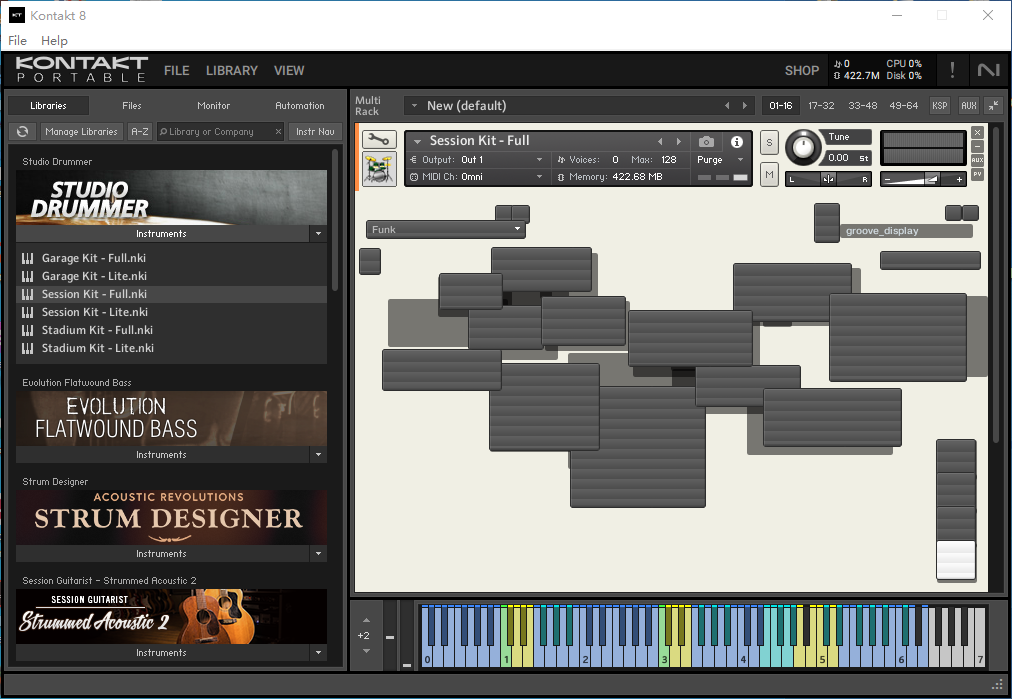Open the MIDI Ch Omni dropdown
The image size is (1012, 699).
[x=479, y=177]
